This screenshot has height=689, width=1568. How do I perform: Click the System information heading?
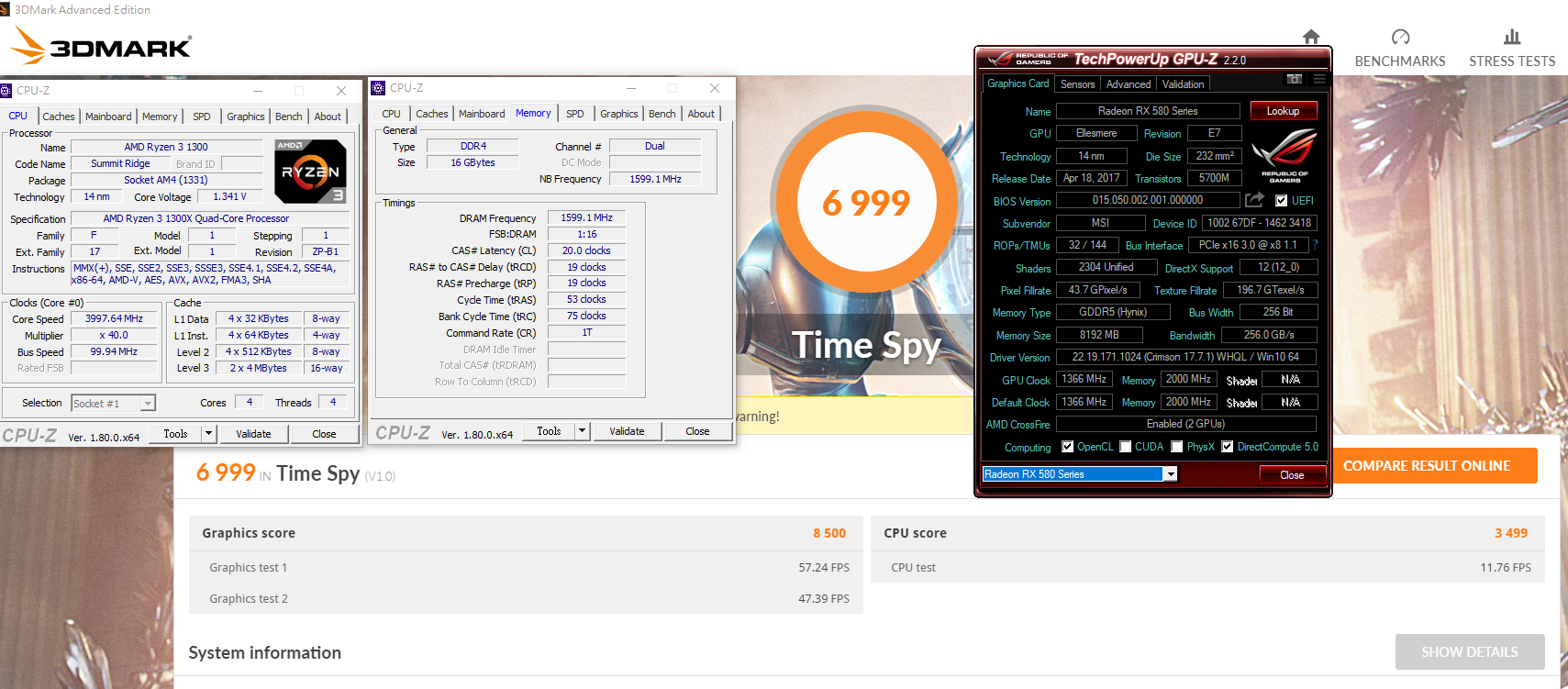click(x=265, y=652)
